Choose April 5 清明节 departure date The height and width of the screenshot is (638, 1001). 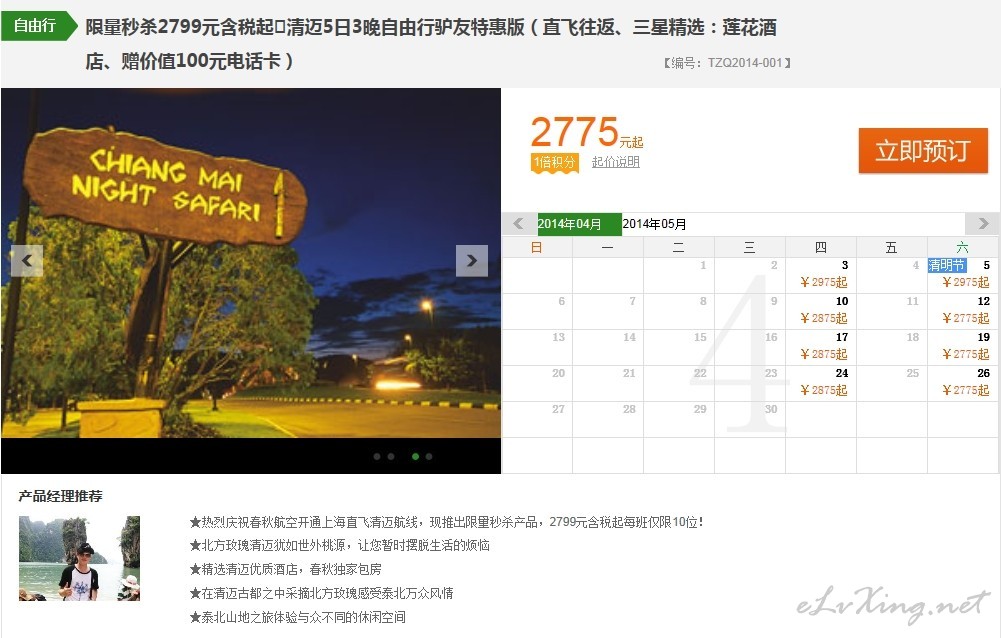click(x=963, y=275)
